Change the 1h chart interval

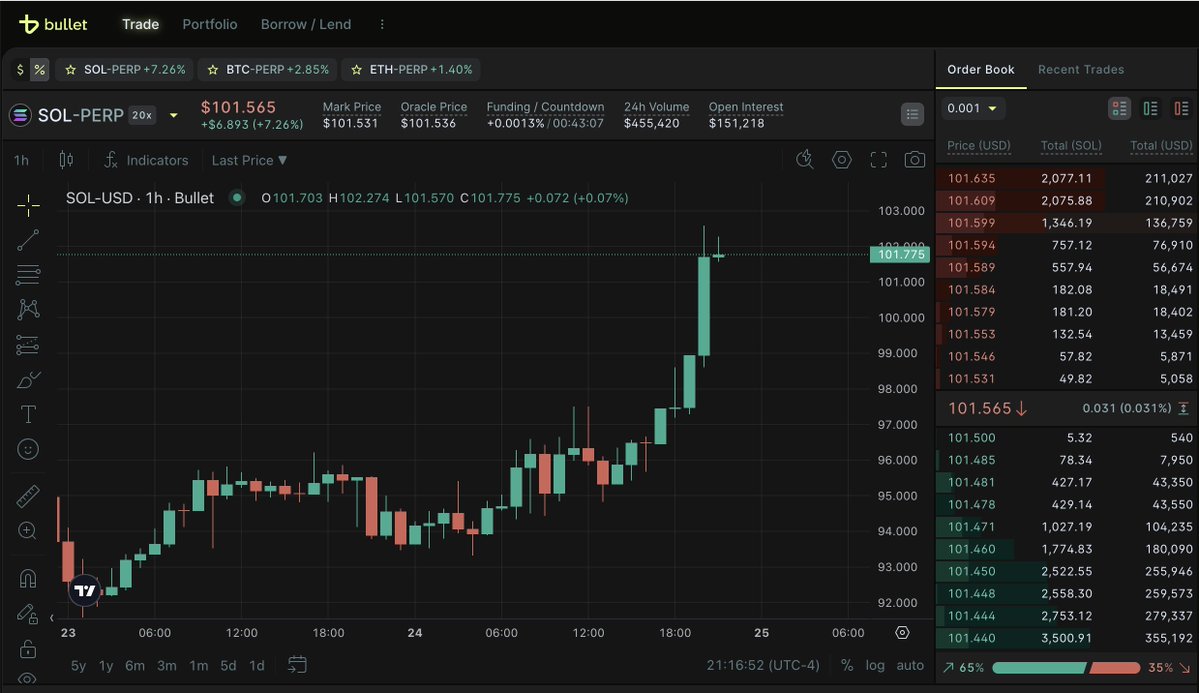(x=21, y=160)
